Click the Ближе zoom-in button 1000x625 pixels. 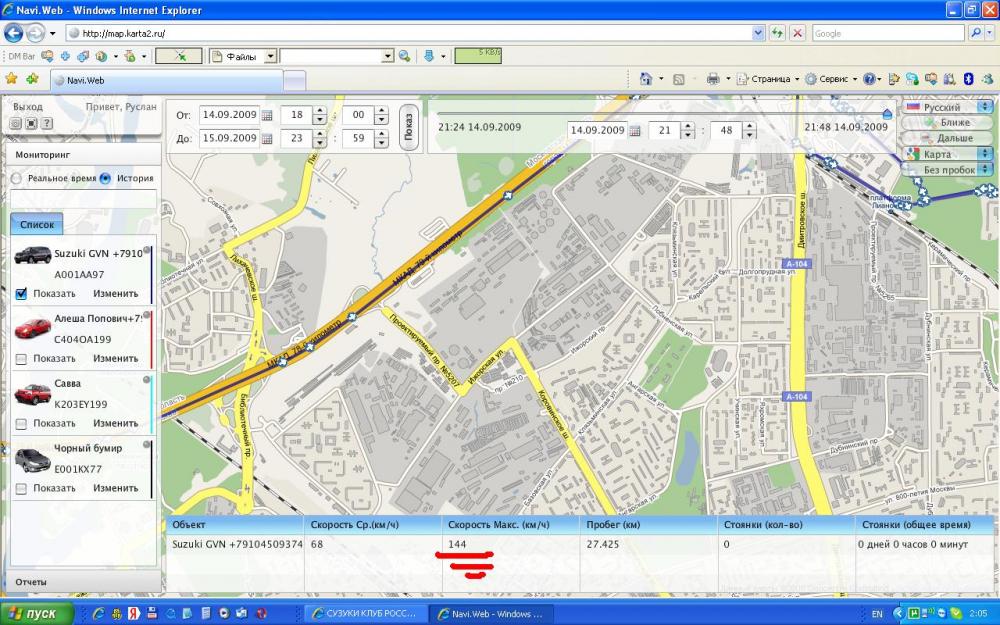947,123
